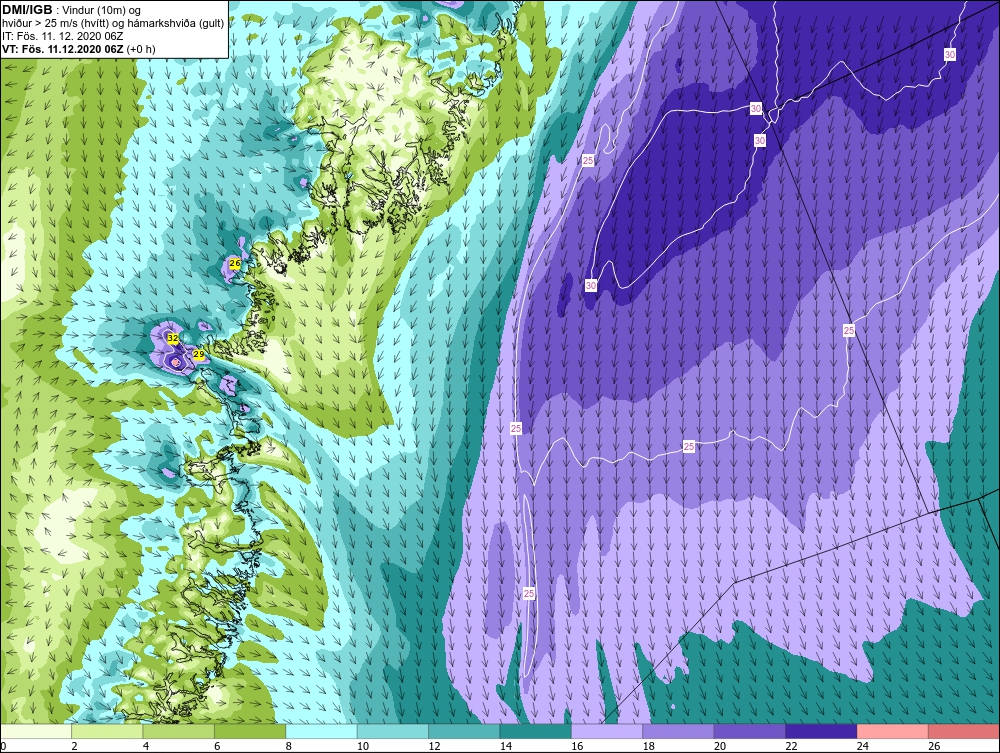
Task: Click the legend scale value 22
Action: click(791, 746)
